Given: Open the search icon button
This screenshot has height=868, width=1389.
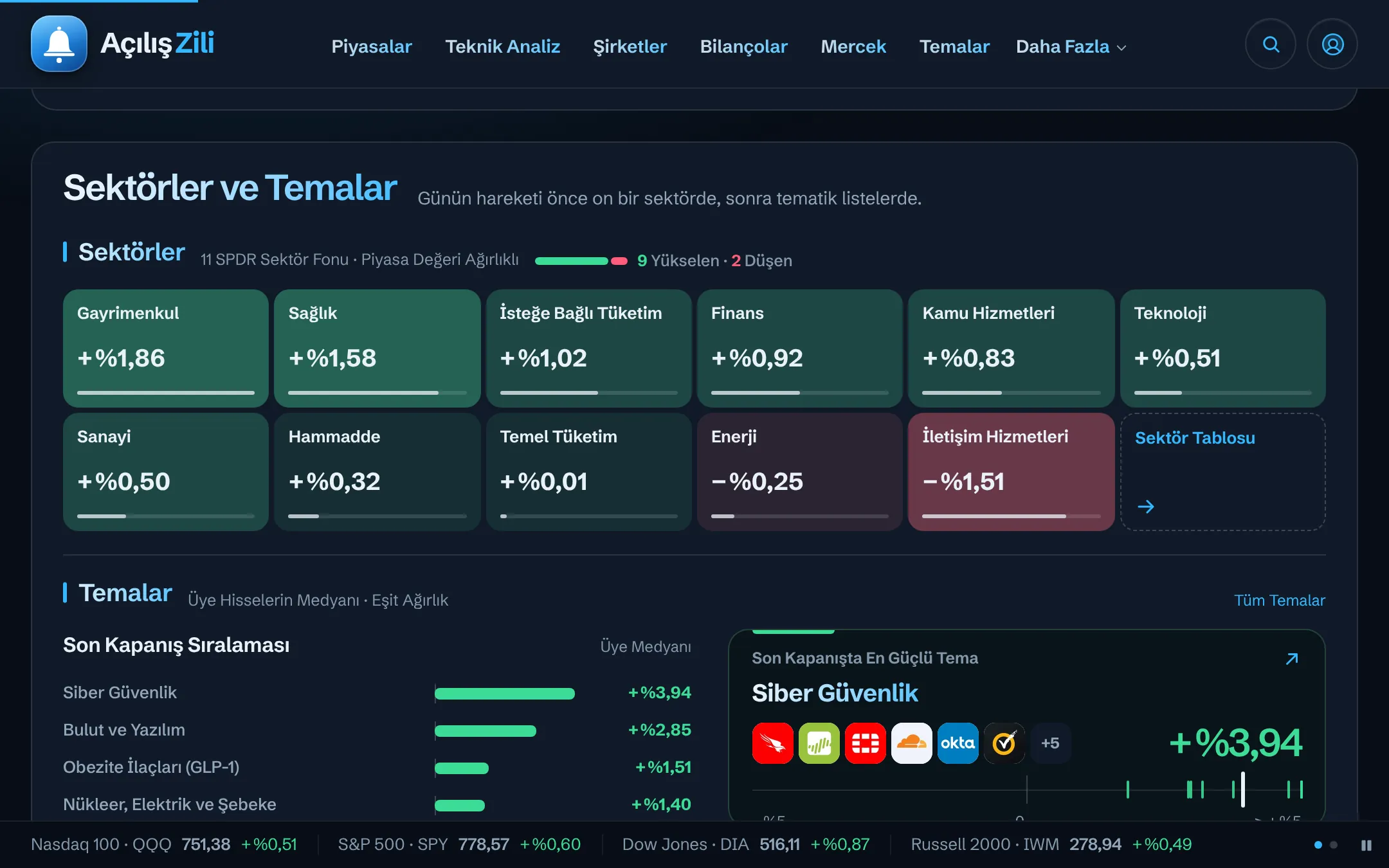Looking at the screenshot, I should point(1271,44).
